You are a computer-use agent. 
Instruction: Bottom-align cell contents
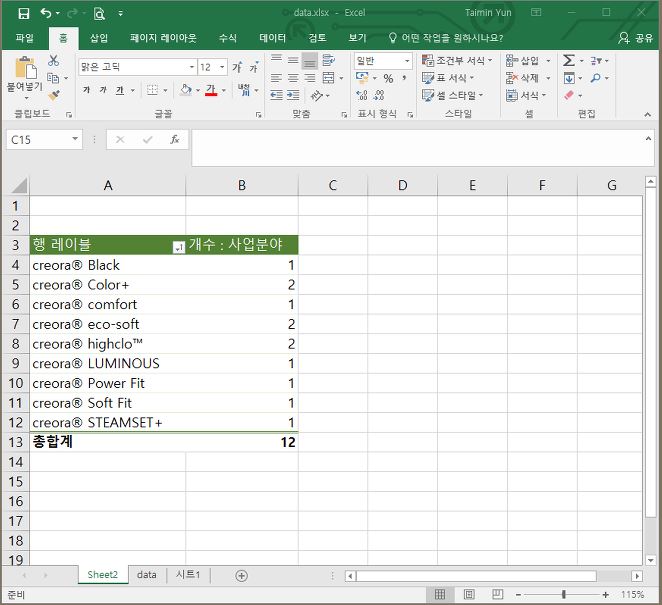(309, 60)
